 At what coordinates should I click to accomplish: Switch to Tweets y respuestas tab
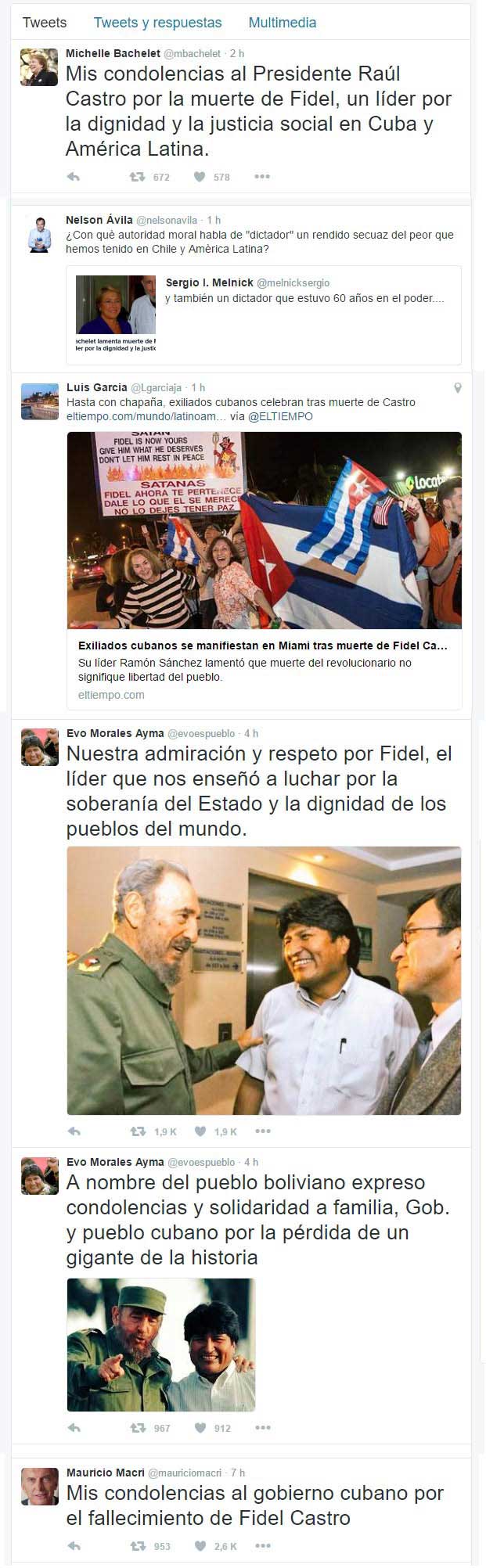[x=157, y=23]
